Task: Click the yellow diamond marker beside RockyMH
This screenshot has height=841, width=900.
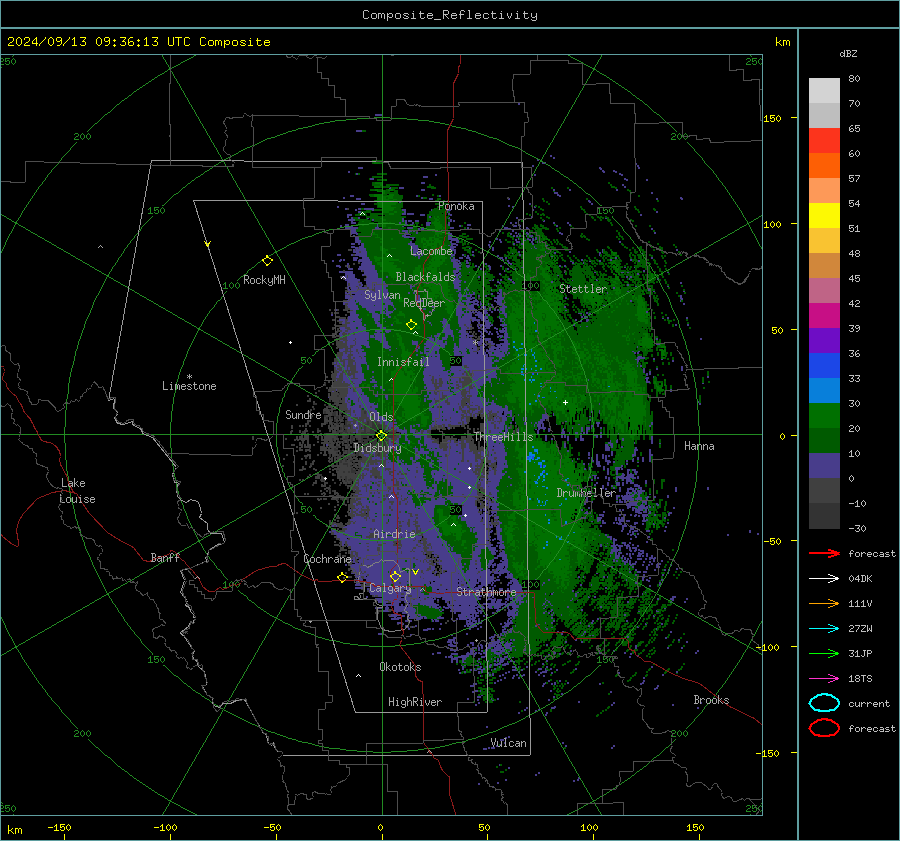Action: (267, 261)
